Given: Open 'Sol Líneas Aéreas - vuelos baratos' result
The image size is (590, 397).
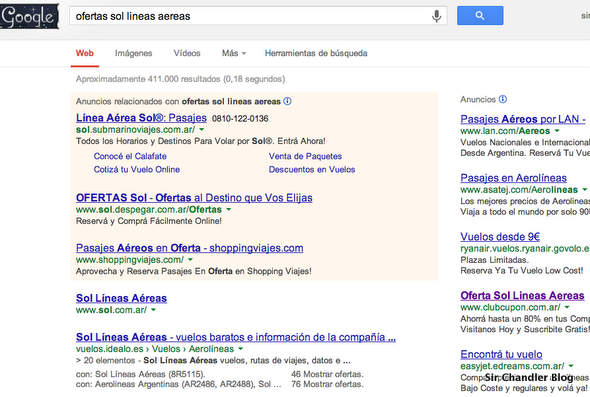Looking at the screenshot, I should coord(236,337).
